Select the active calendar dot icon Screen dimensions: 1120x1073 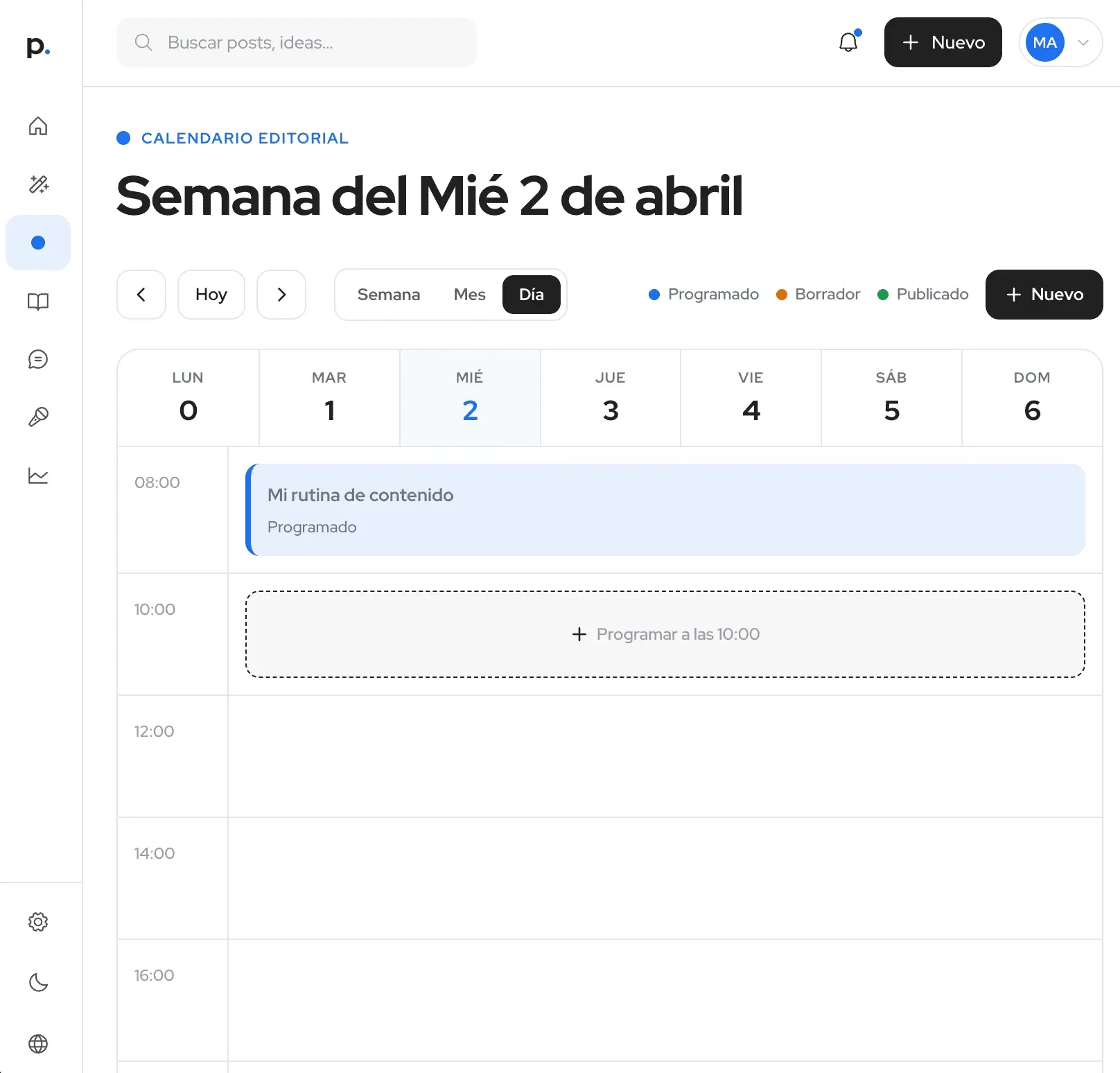[x=38, y=243]
